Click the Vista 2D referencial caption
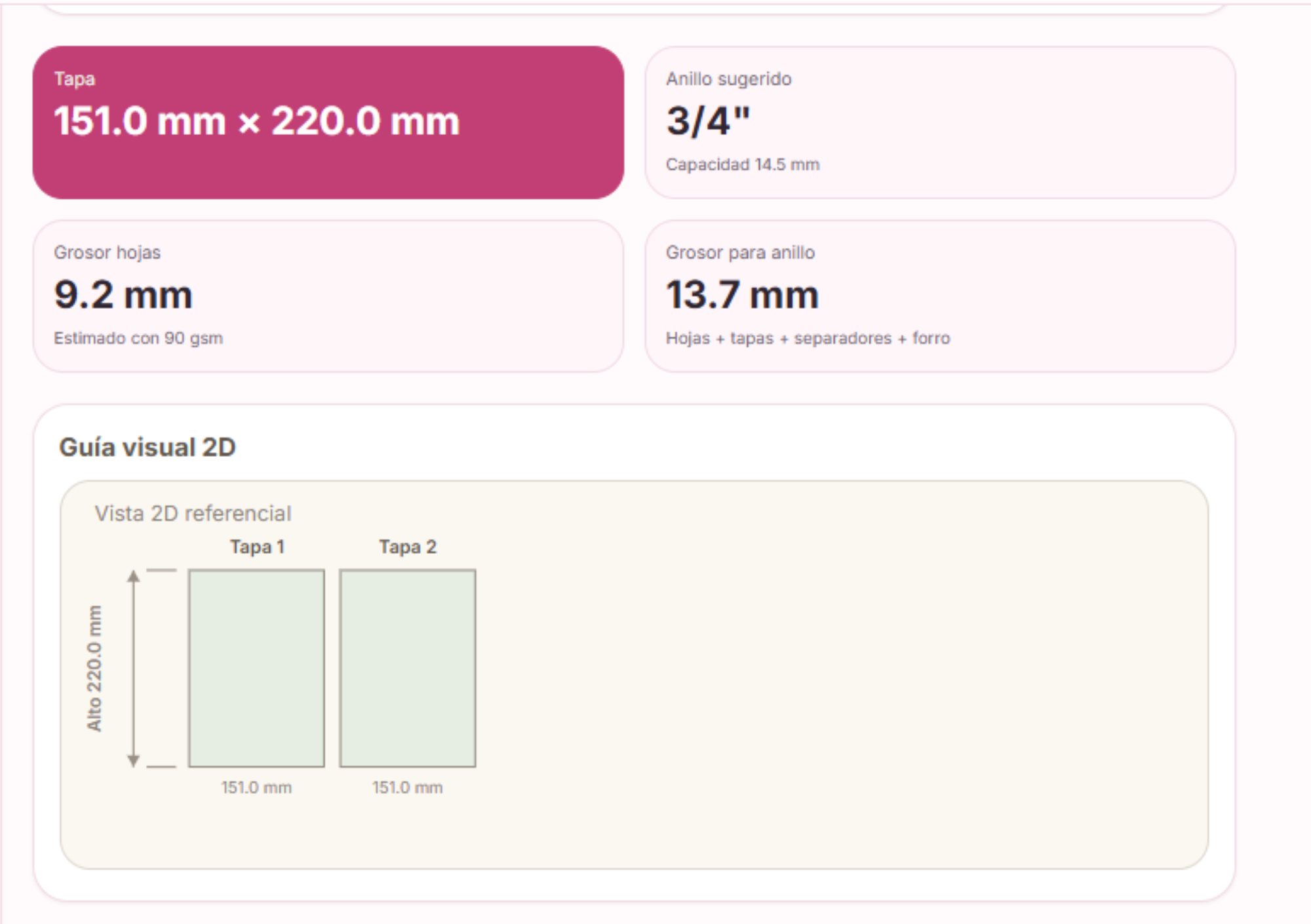Screen dimensions: 1311x924 point(193,513)
